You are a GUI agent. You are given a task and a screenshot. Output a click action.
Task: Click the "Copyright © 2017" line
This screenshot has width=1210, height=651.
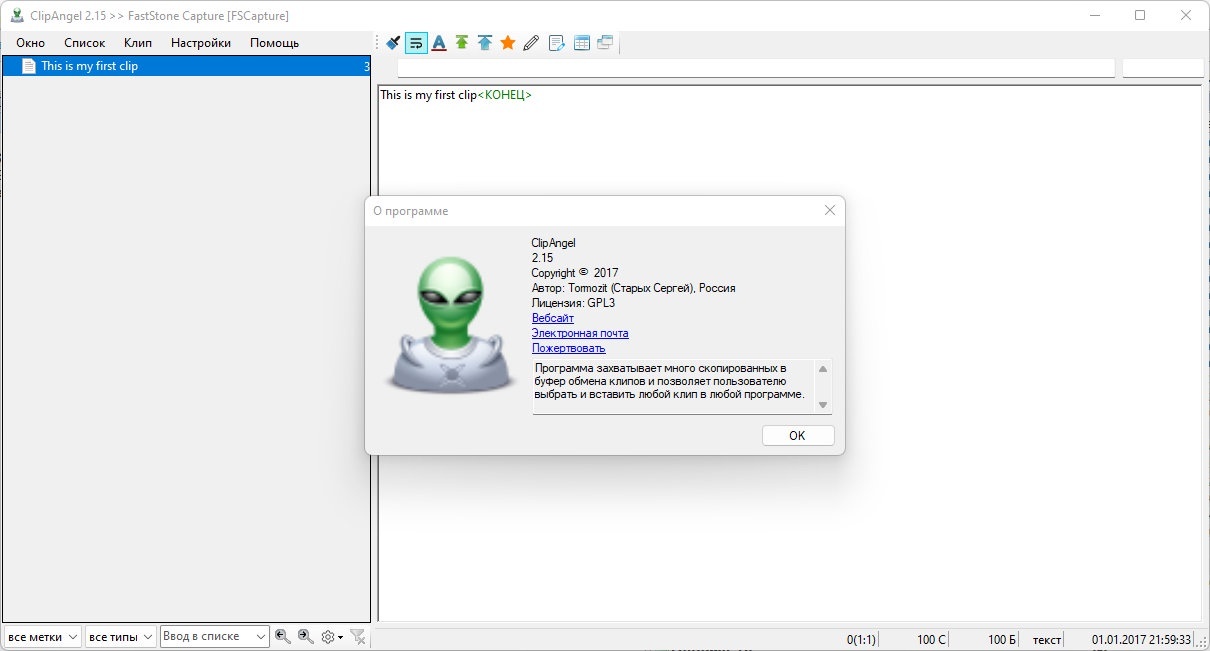point(576,273)
